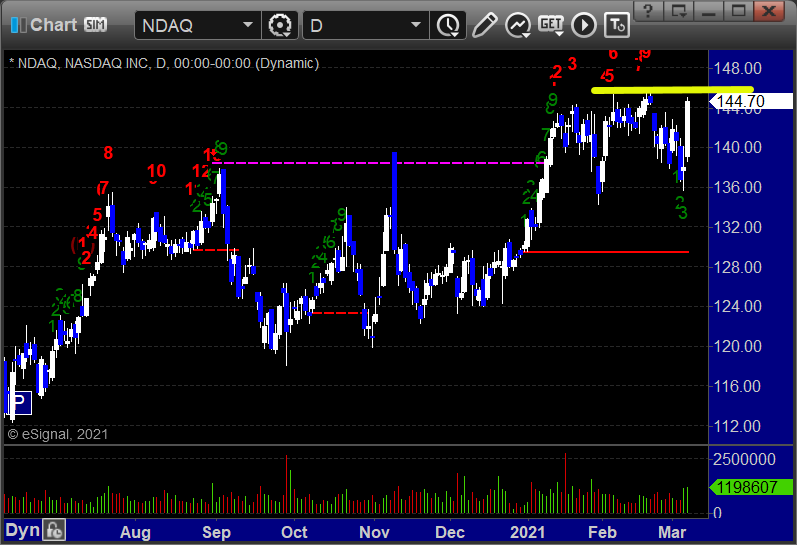The image size is (797, 545).
Task: Maximize the chart window
Action: point(739,10)
